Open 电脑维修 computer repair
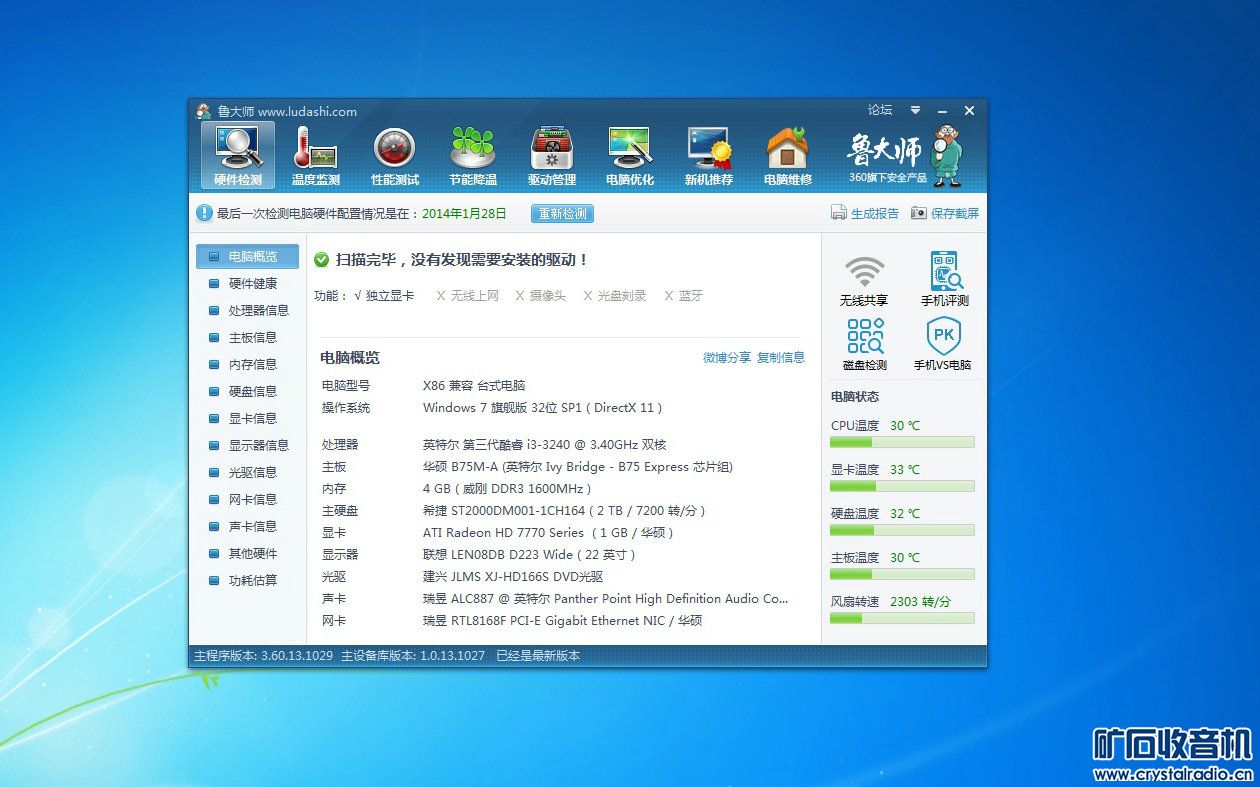The image size is (1260, 787). (788, 156)
